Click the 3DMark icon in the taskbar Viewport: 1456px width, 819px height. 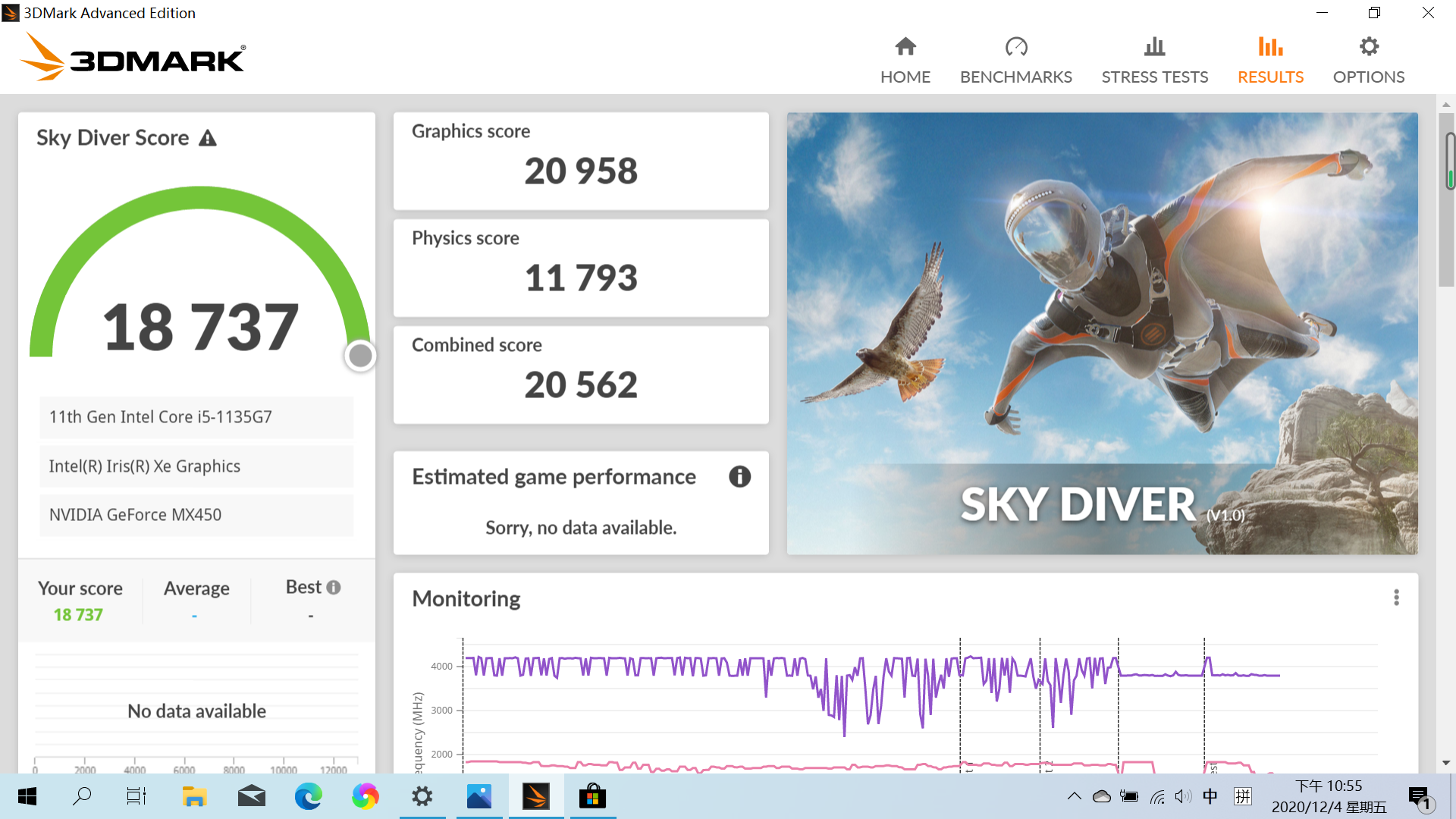[536, 796]
